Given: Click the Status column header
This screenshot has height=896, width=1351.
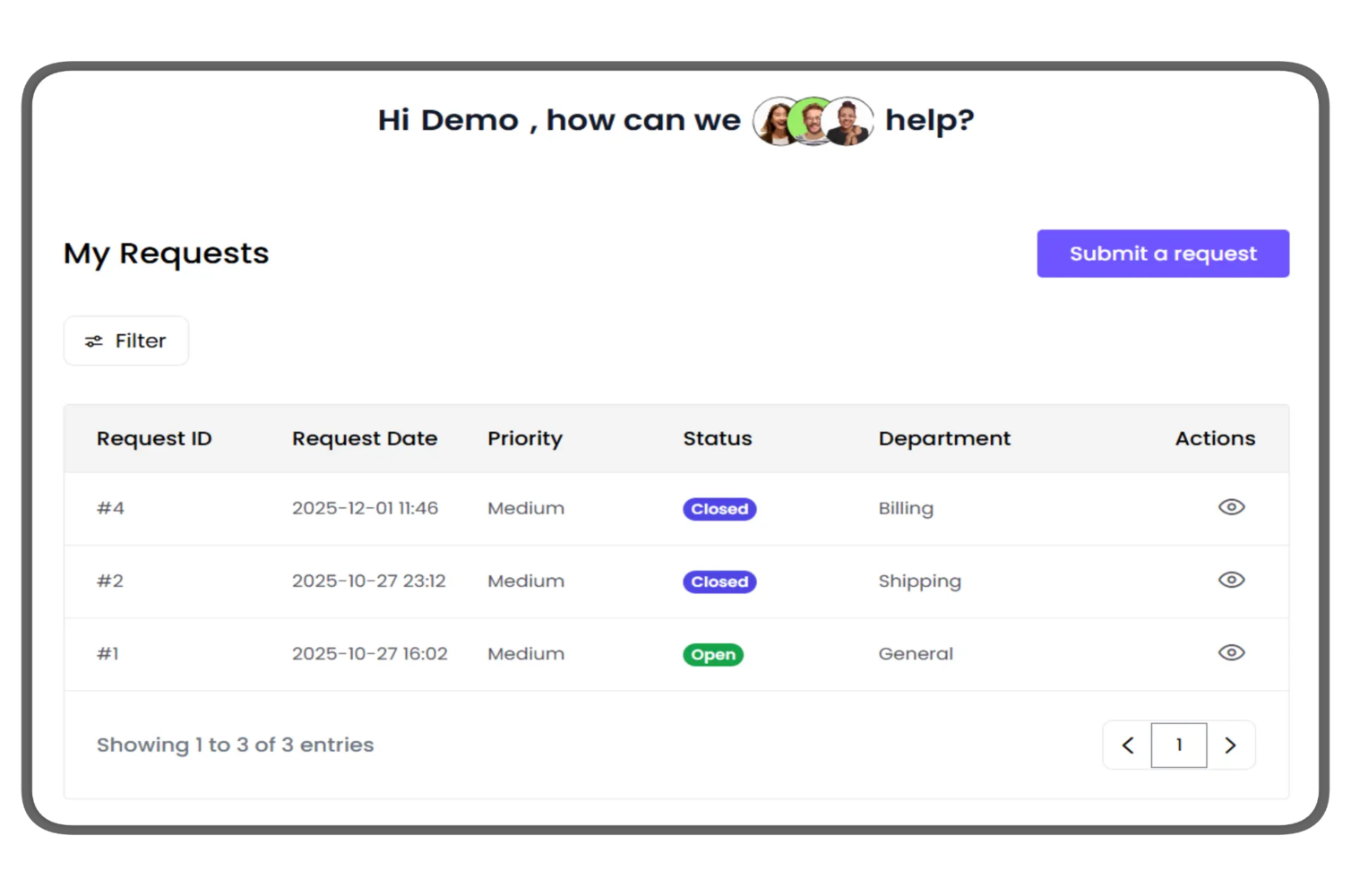Looking at the screenshot, I should tap(717, 438).
